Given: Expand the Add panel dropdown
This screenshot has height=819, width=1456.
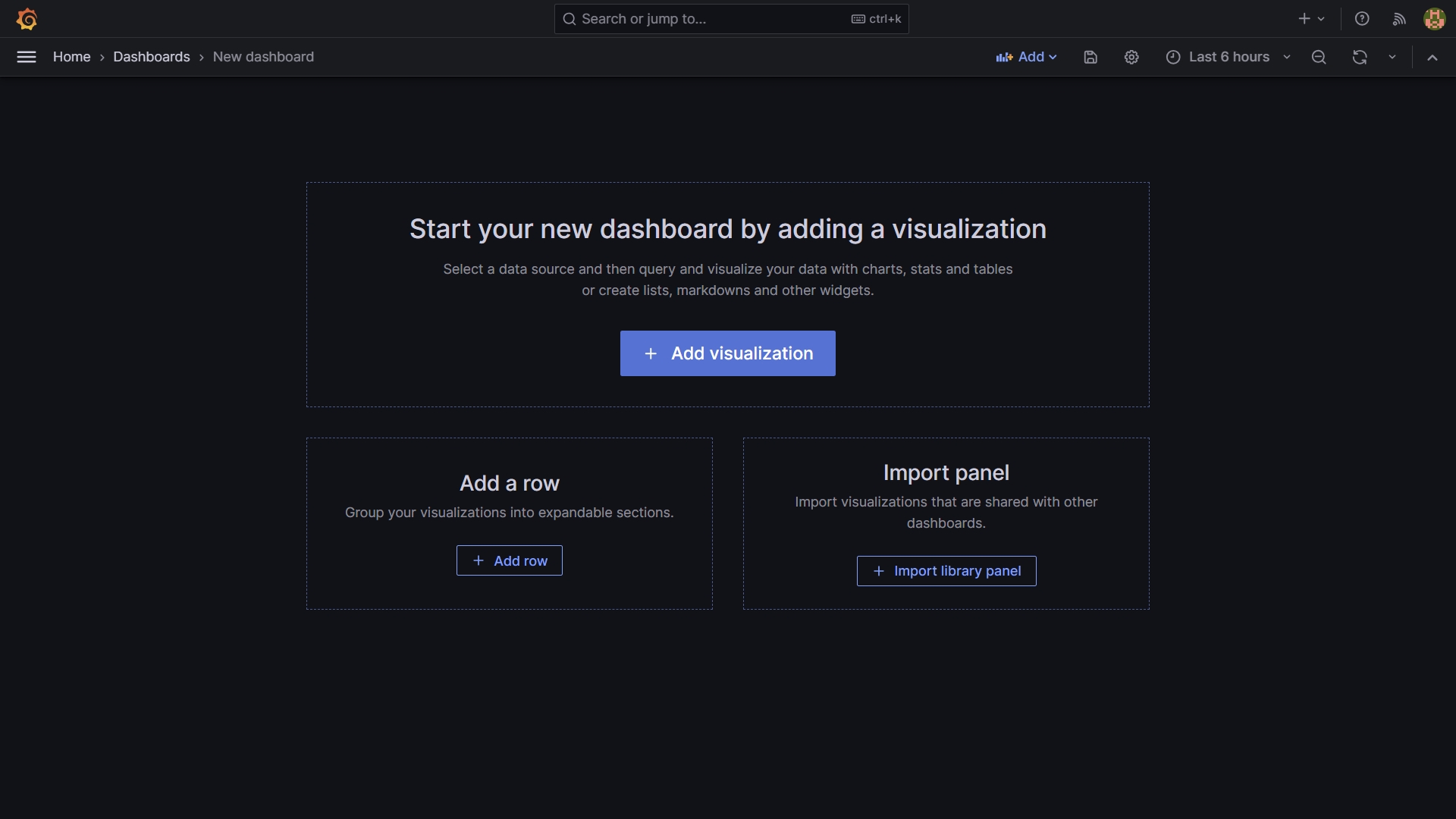Looking at the screenshot, I should tap(1026, 57).
